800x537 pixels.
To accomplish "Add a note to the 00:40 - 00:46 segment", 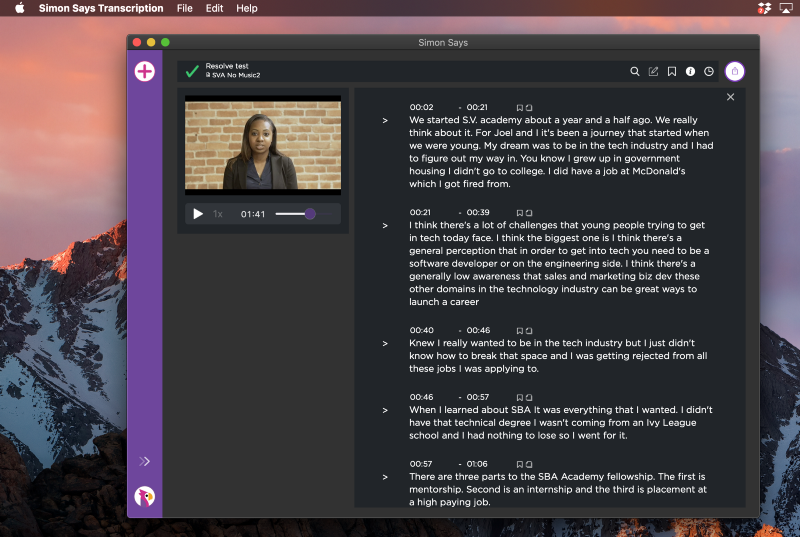I will pyautogui.click(x=529, y=330).
